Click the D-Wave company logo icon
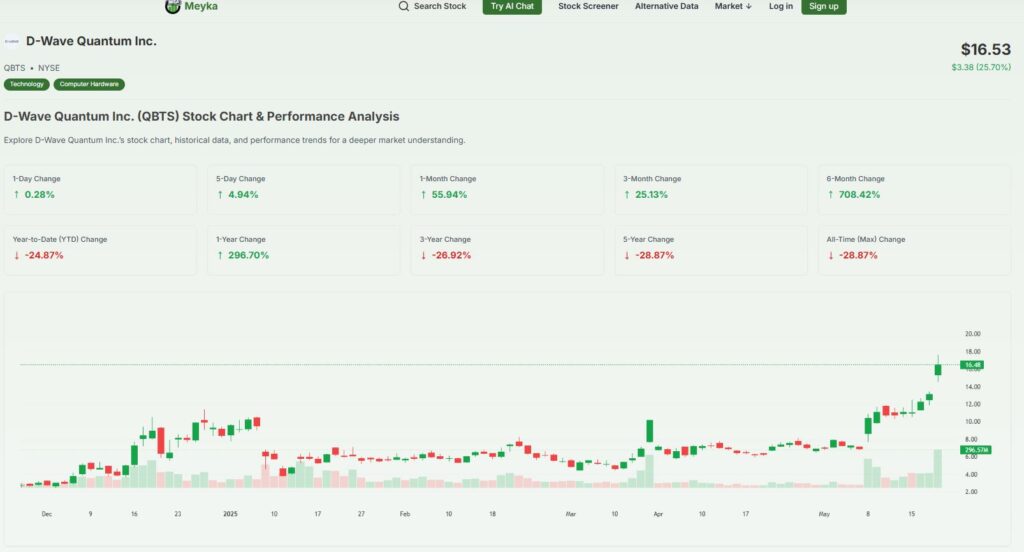Screen dimensions: 1024x552 (x=12, y=41)
